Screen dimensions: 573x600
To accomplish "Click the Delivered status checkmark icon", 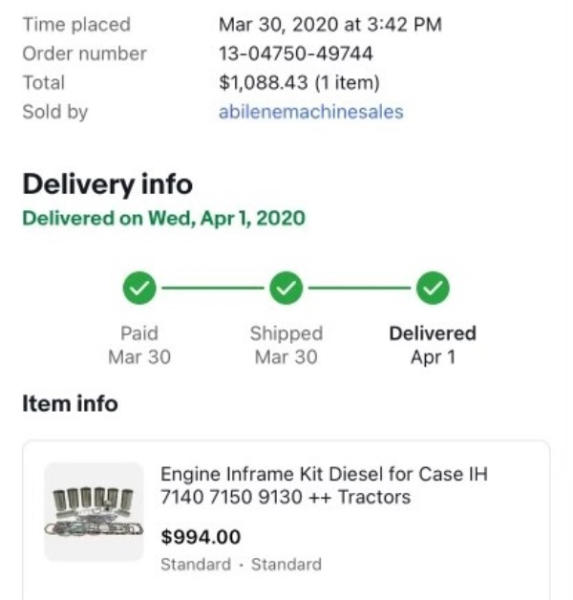I will click(x=433, y=288).
